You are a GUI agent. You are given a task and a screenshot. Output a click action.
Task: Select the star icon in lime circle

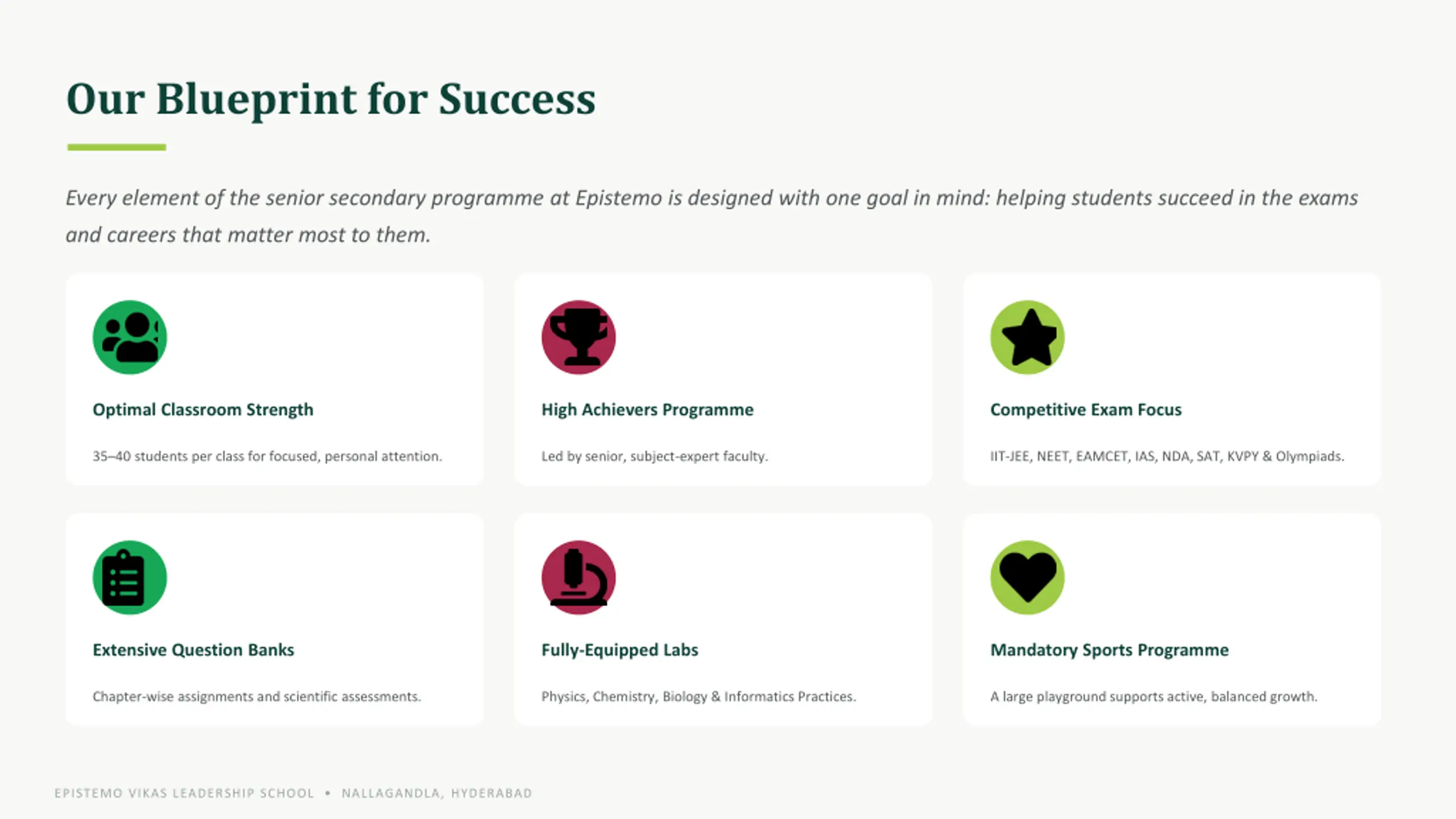click(1027, 337)
